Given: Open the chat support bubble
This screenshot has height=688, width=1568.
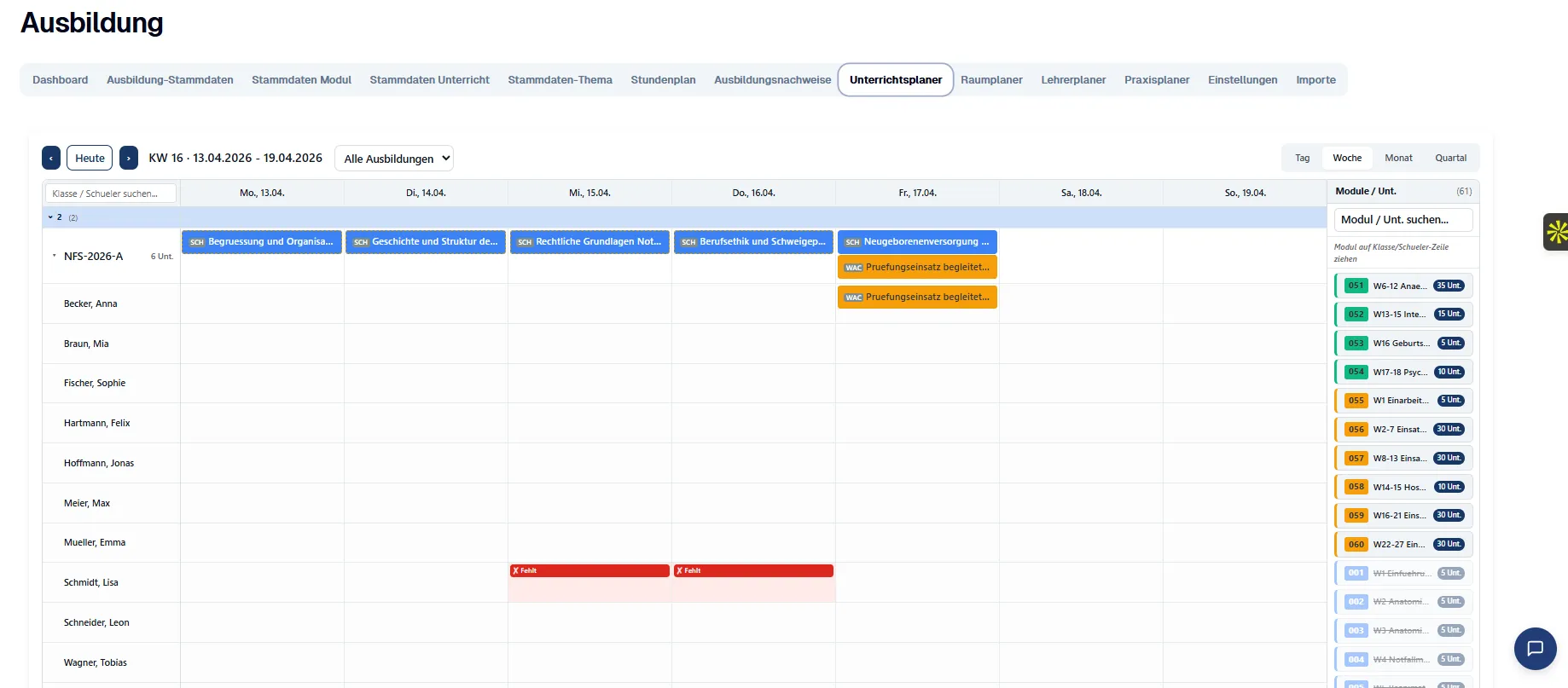Looking at the screenshot, I should point(1535,648).
